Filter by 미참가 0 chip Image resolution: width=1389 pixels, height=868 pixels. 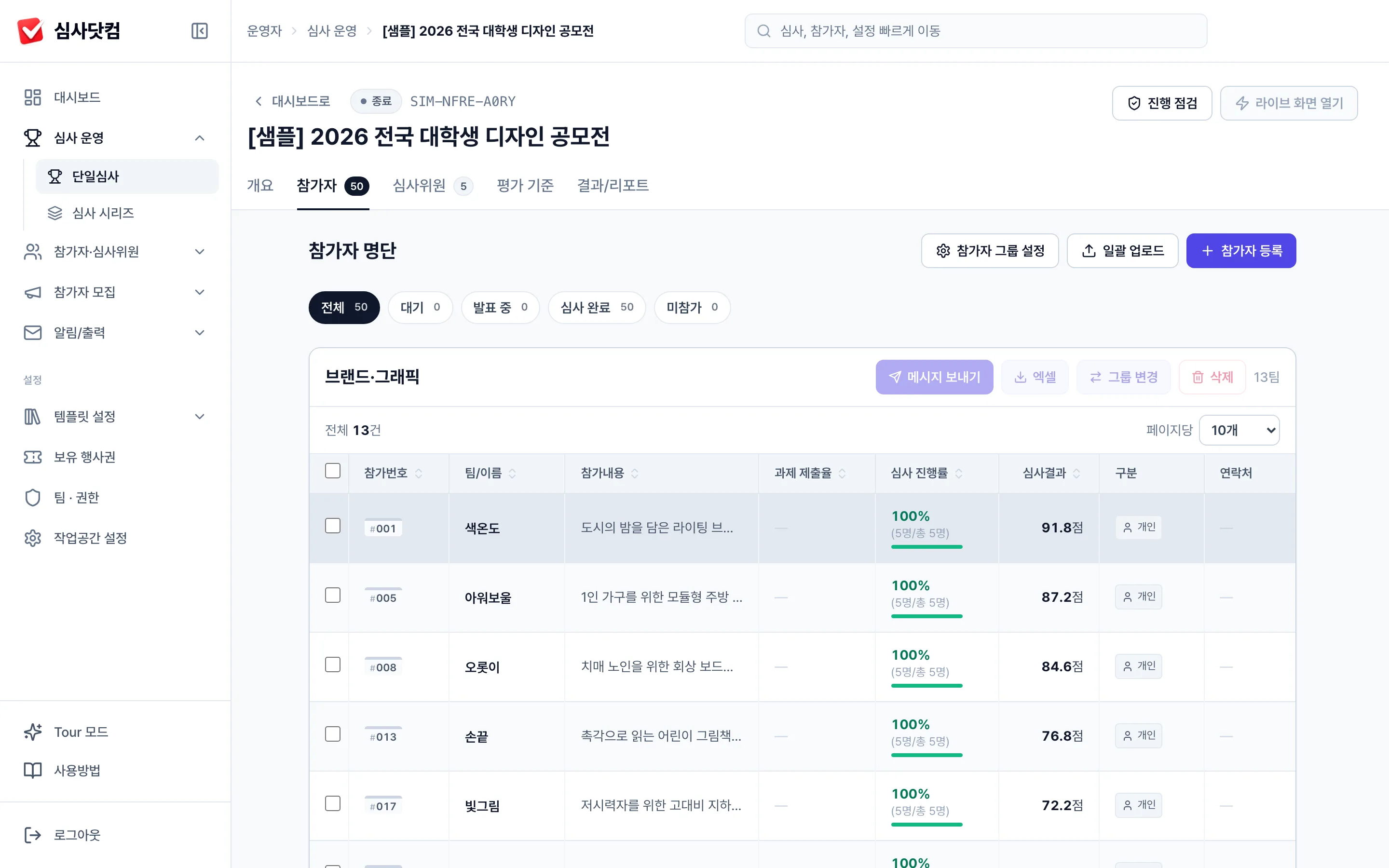[x=692, y=308]
